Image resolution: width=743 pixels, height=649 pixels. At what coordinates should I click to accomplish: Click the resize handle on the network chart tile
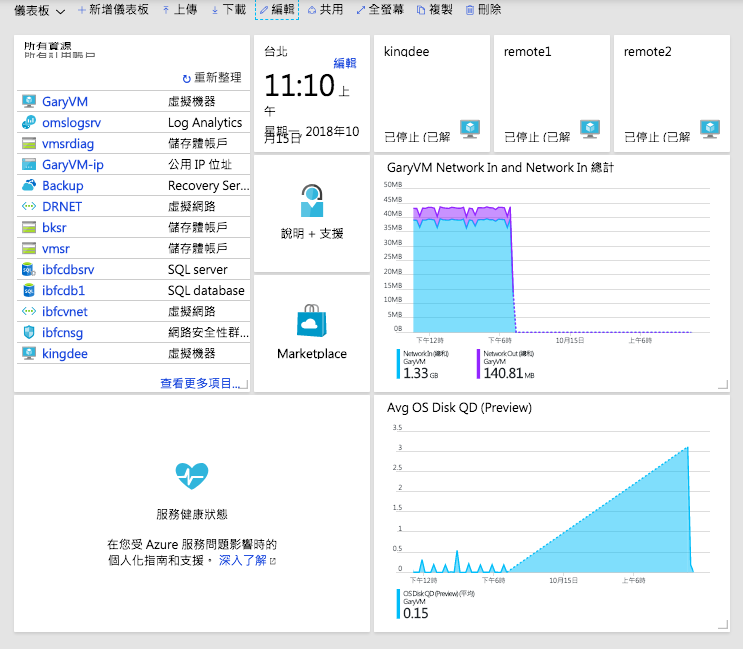point(723,385)
